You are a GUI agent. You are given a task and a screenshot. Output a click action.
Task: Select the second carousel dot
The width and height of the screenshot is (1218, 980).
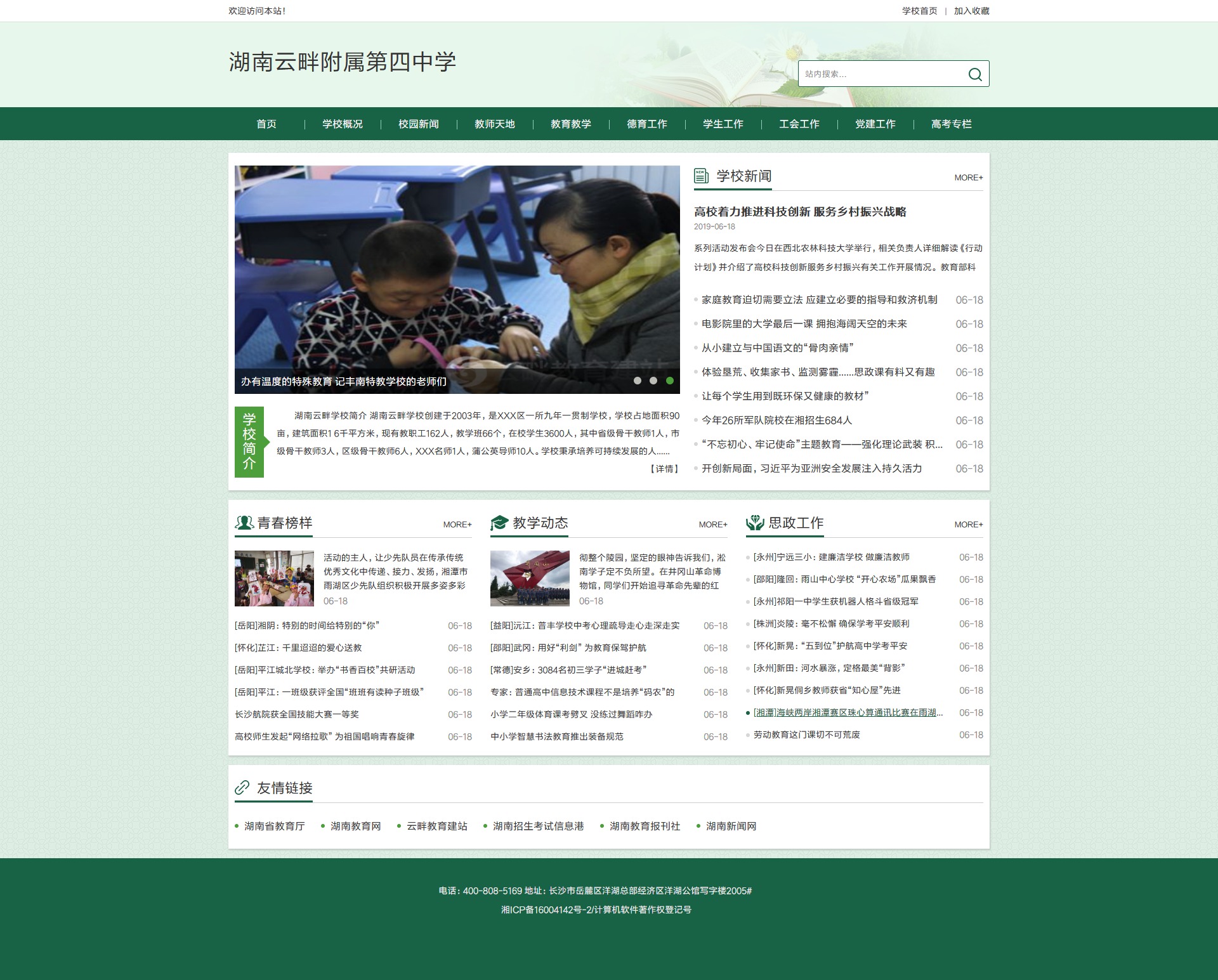pos(653,381)
